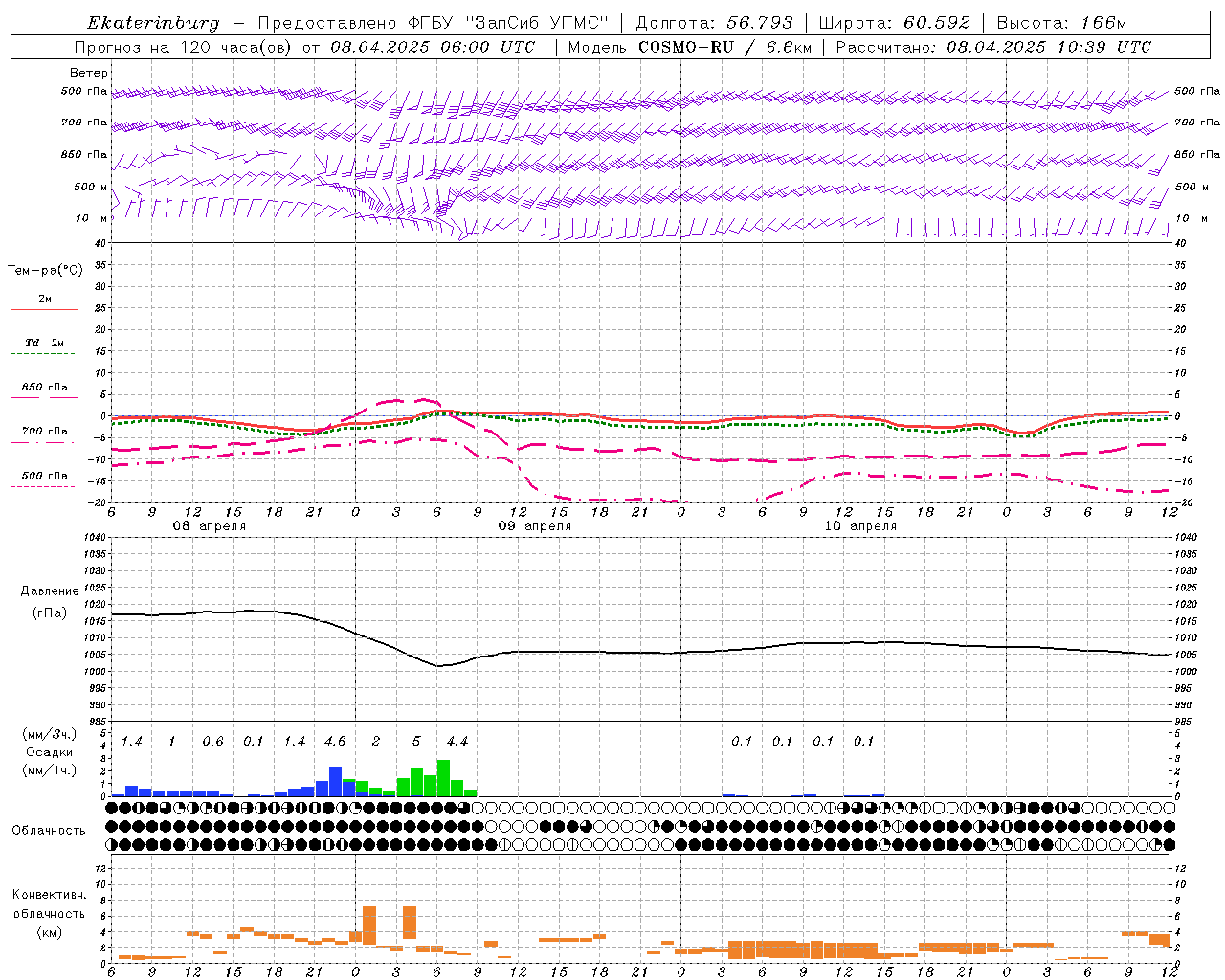Click the Ekaterinburg city title

point(153,23)
